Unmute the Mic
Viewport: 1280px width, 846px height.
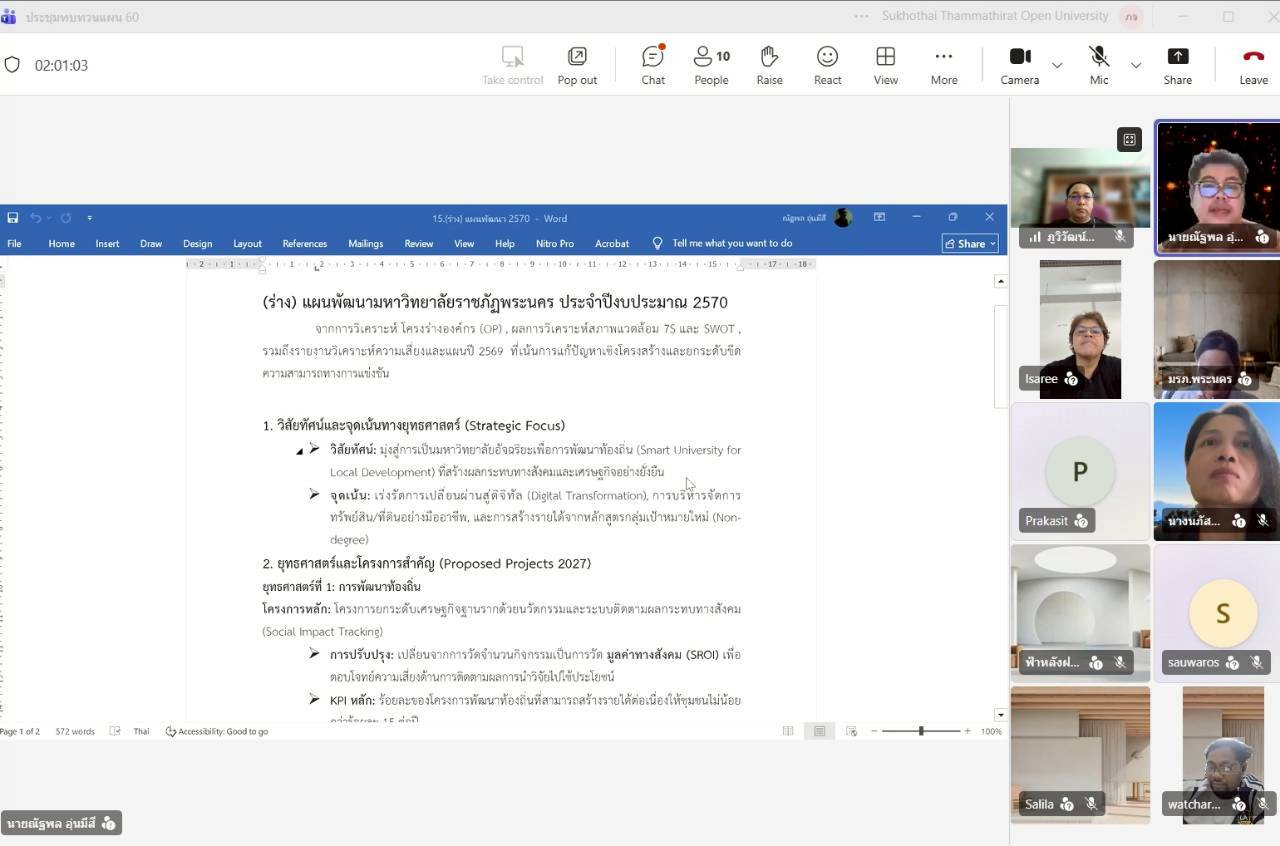tap(1098, 65)
